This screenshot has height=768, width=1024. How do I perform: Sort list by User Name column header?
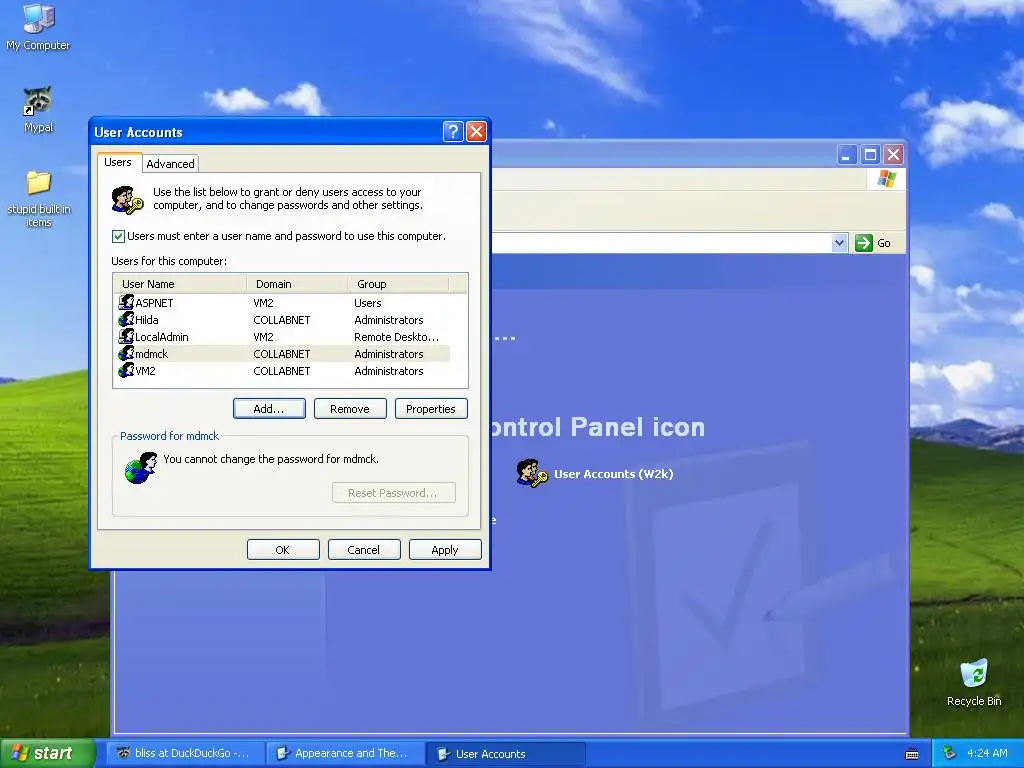point(180,284)
